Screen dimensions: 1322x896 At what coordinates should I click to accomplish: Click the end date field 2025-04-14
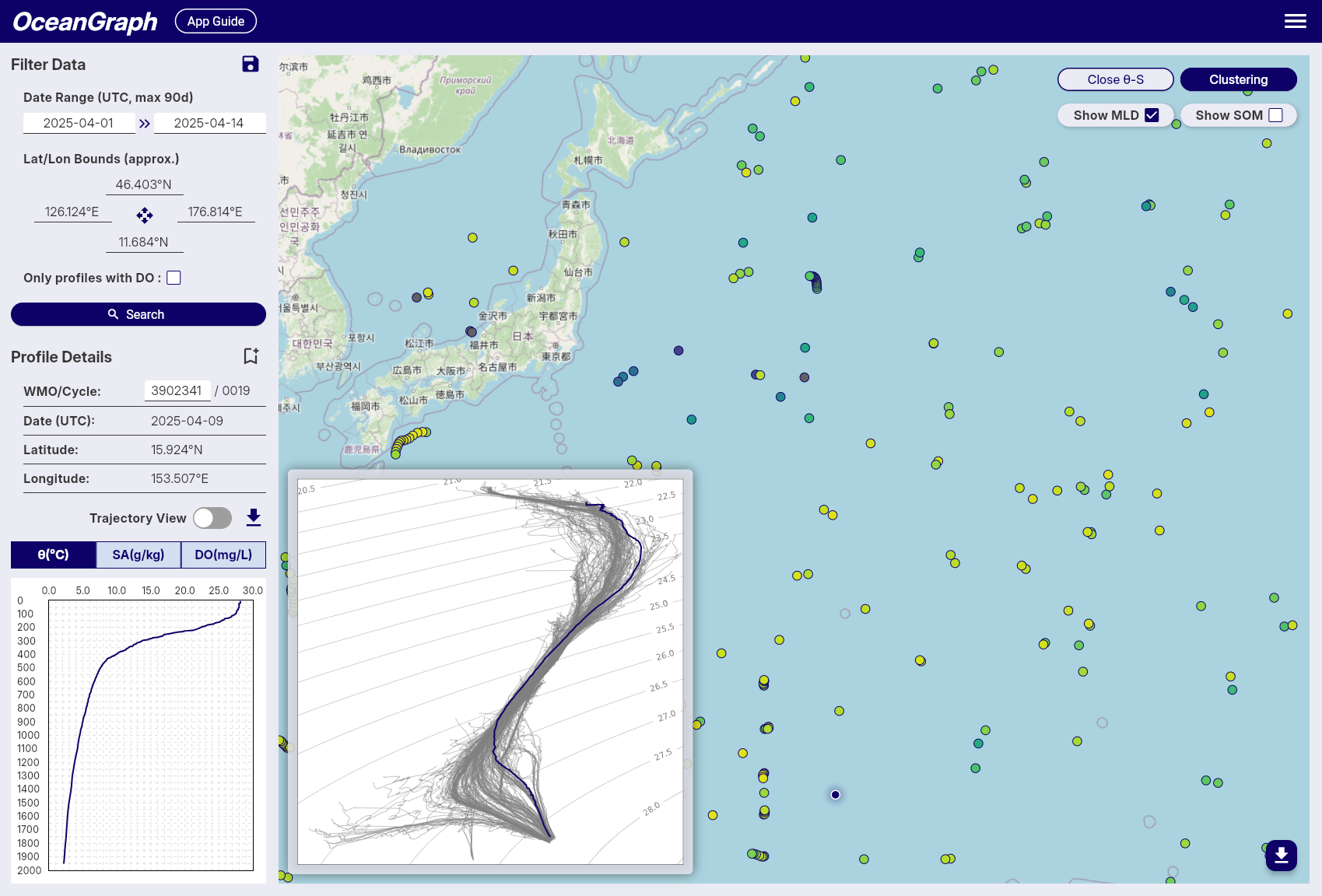click(x=209, y=122)
